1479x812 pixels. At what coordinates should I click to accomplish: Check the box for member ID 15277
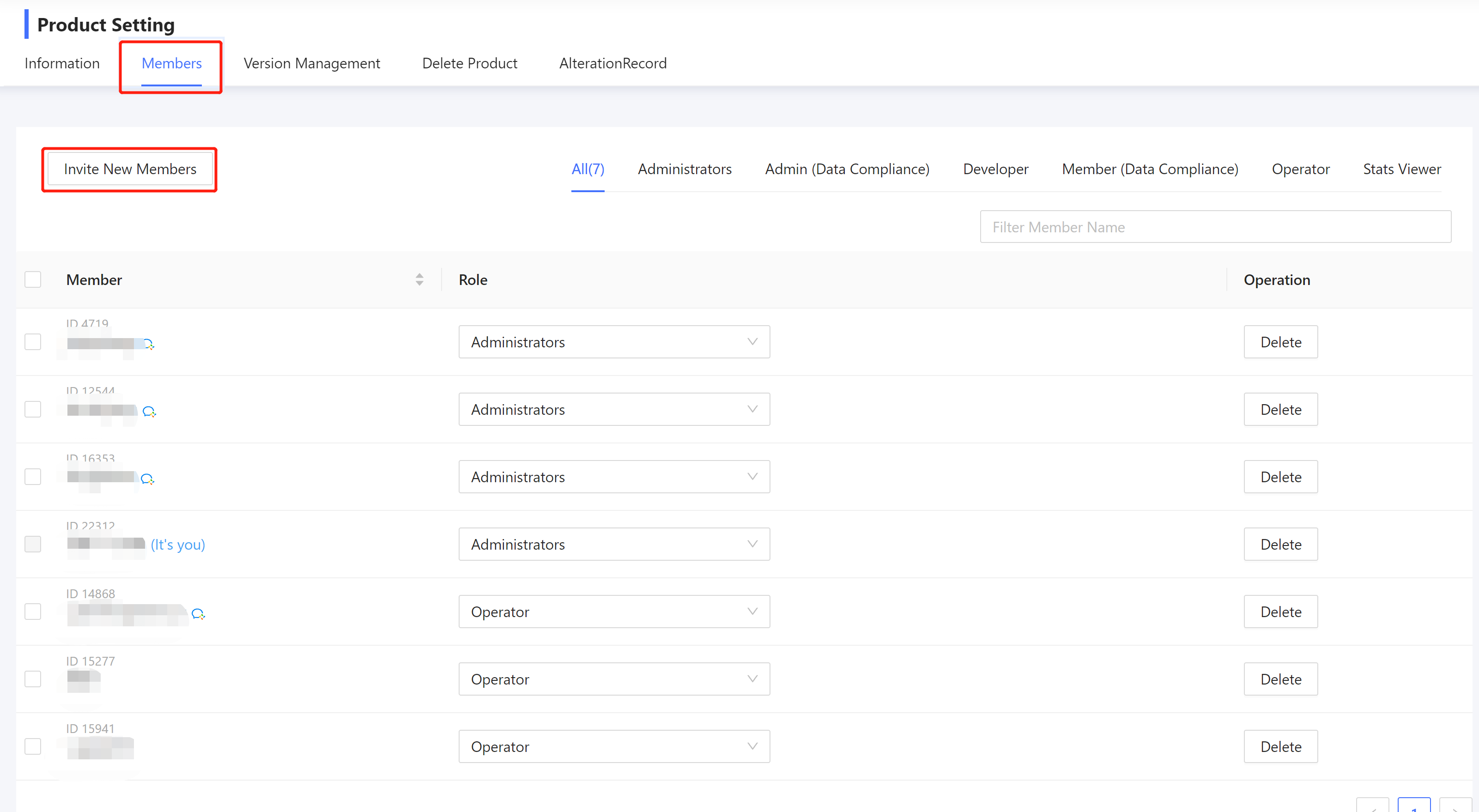point(33,679)
